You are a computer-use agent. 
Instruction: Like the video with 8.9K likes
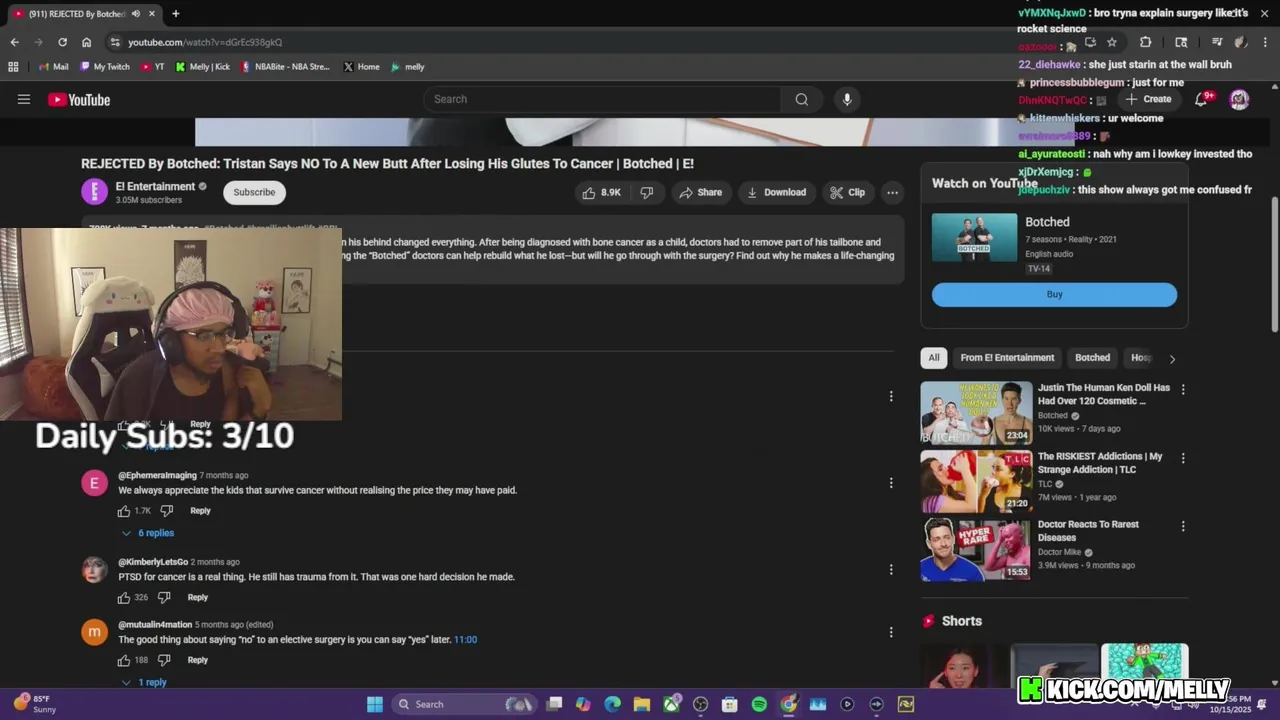[602, 192]
